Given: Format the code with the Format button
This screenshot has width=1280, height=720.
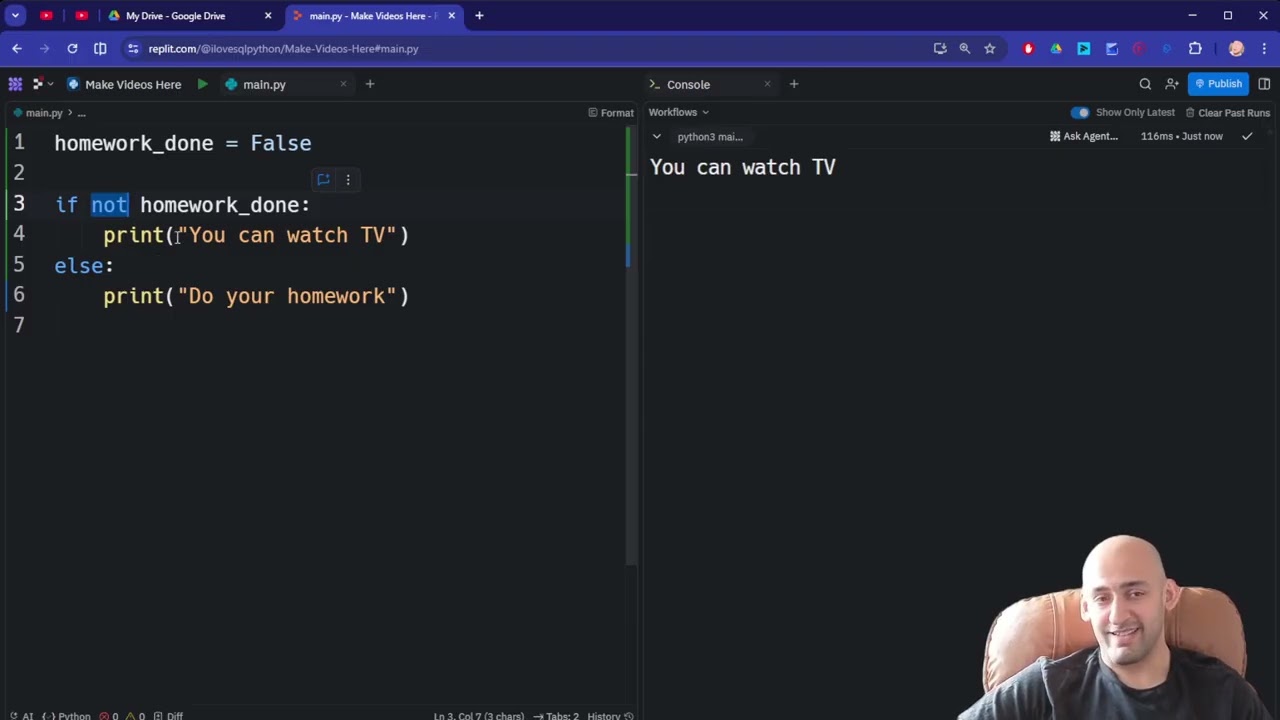Looking at the screenshot, I should (611, 113).
